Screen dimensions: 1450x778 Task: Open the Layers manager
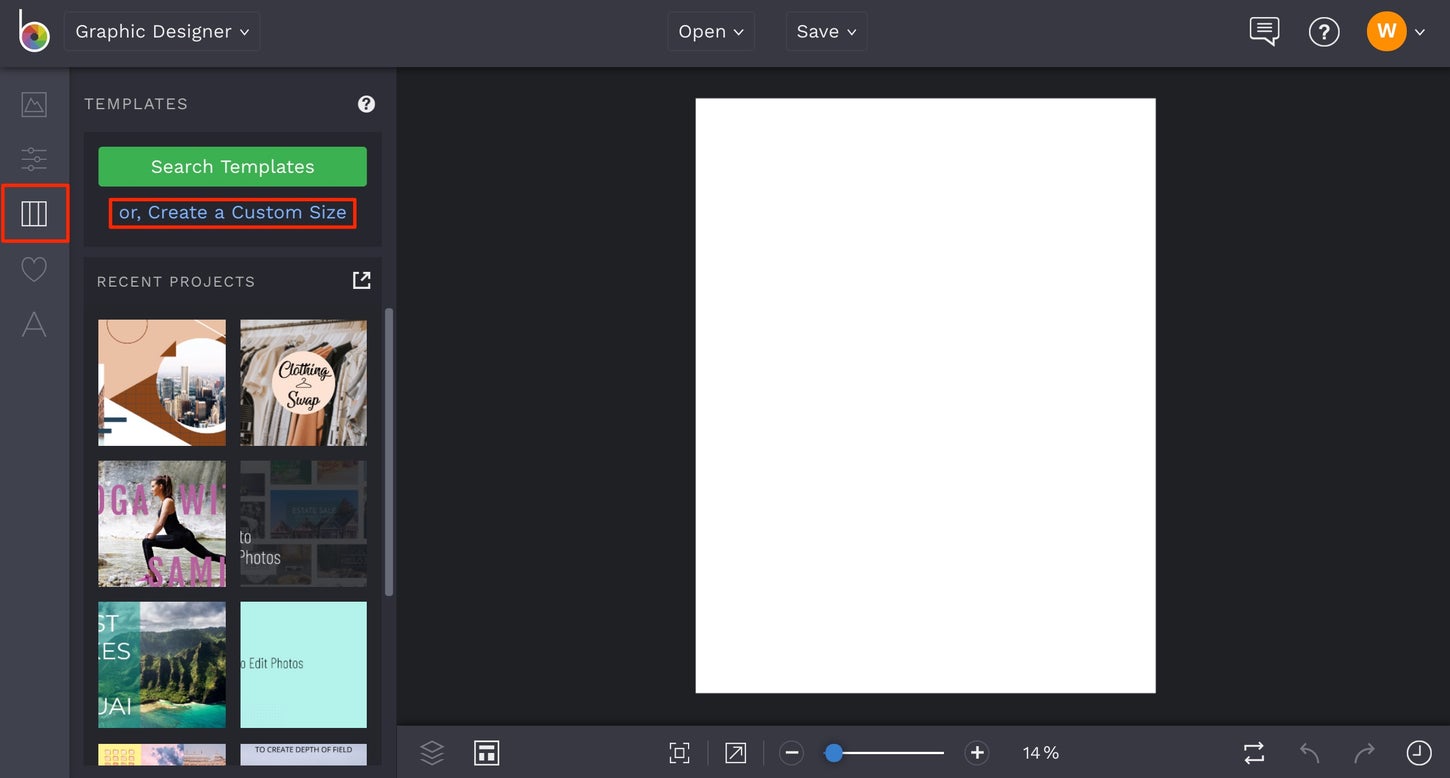coord(431,752)
